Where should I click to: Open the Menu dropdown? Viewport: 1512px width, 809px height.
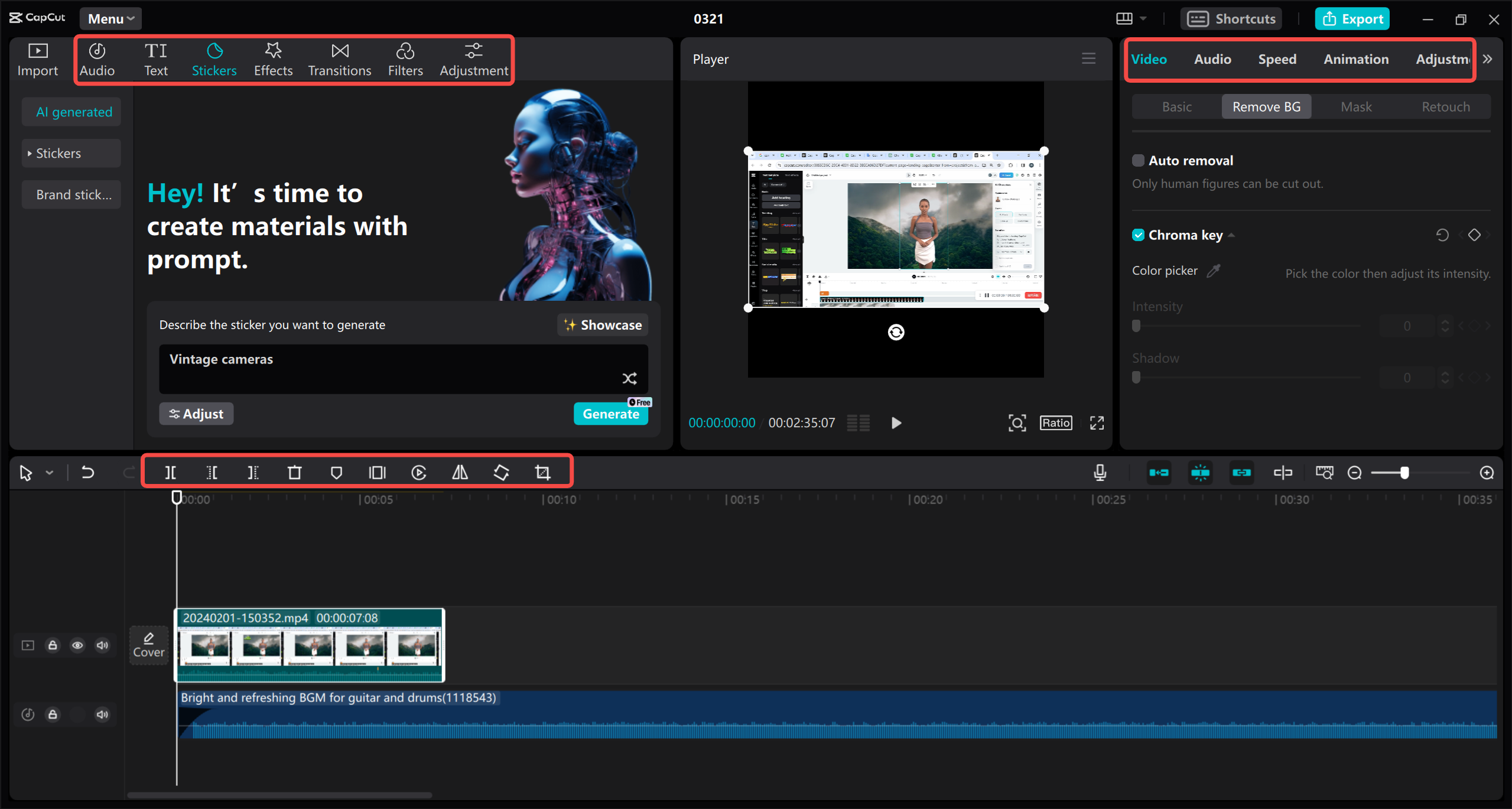click(110, 18)
